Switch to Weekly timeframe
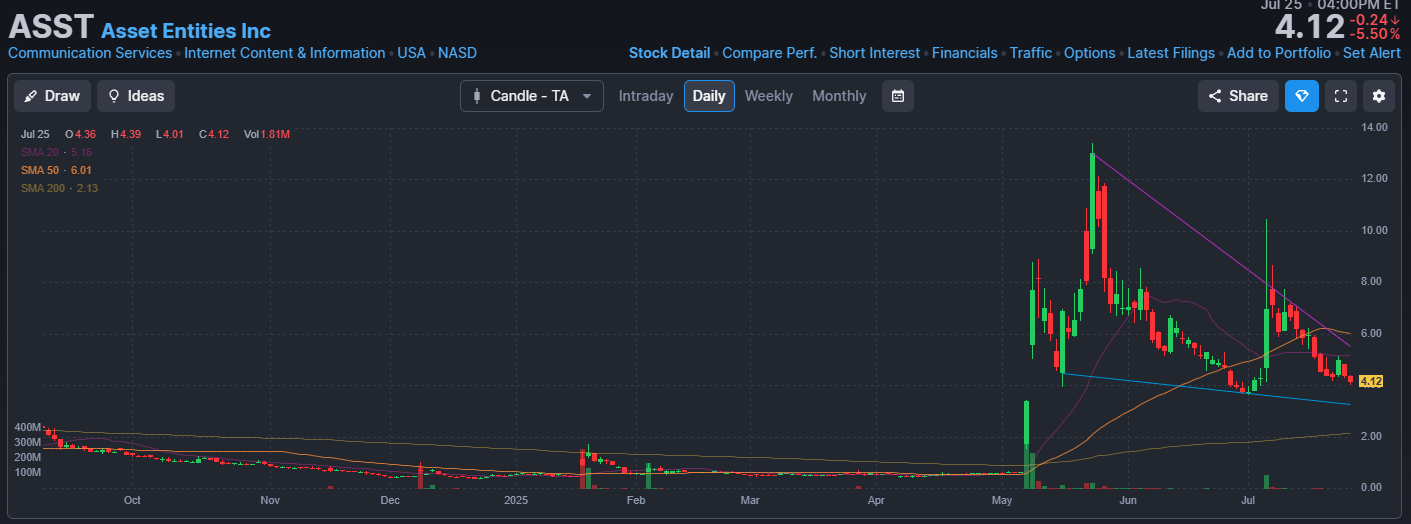Screen dimensions: 1411x524 (768, 96)
